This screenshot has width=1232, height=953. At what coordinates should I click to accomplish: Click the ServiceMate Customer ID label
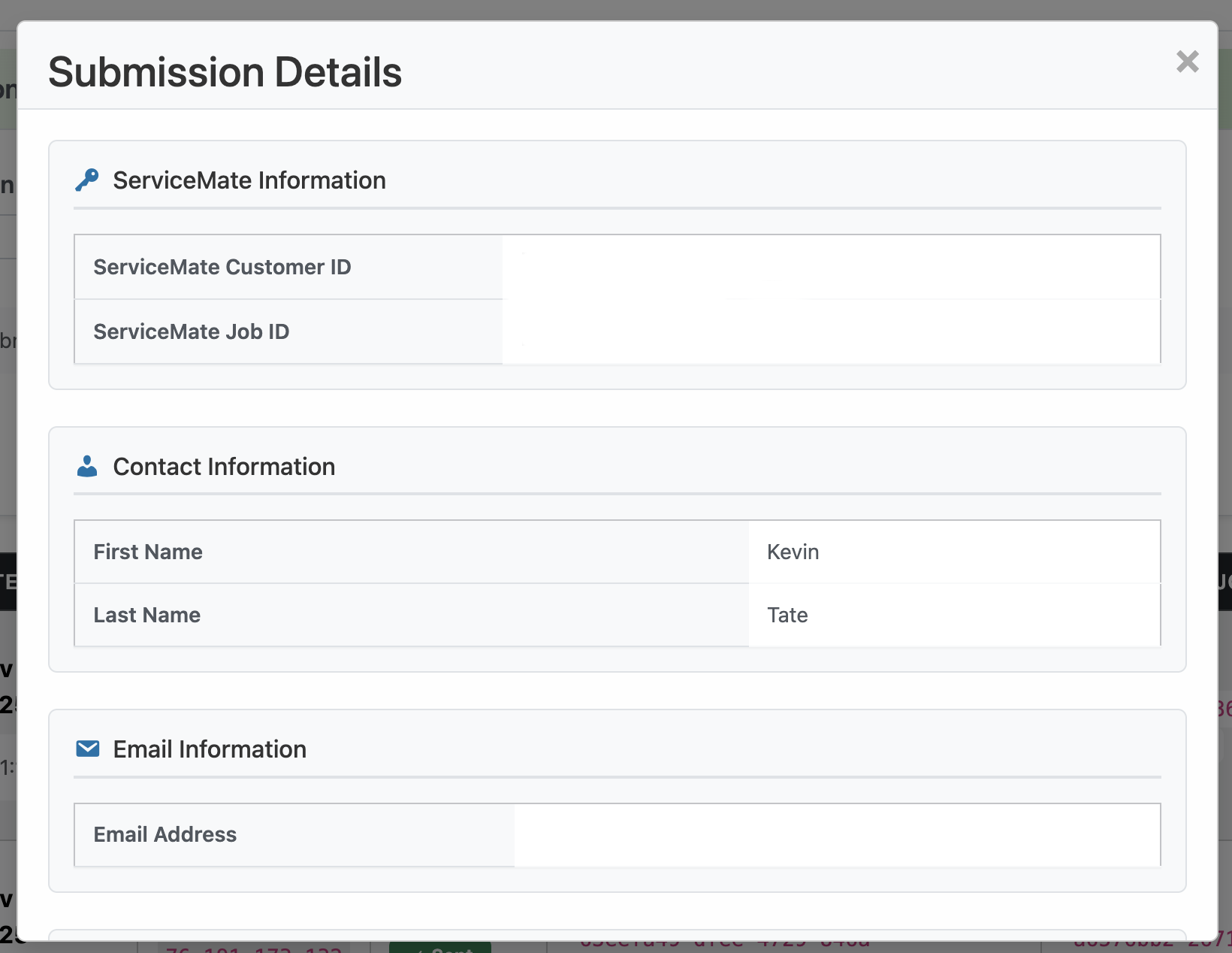(222, 267)
